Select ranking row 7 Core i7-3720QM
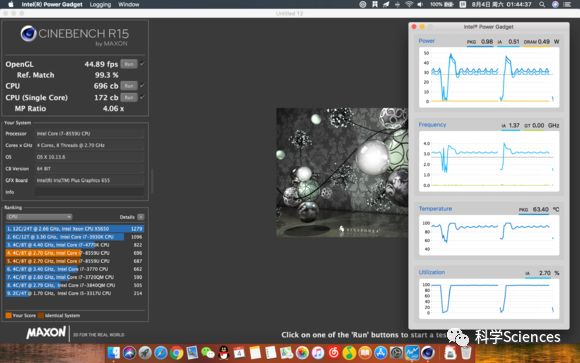Screen dimensions: 580x363 pyautogui.click(x=74, y=277)
